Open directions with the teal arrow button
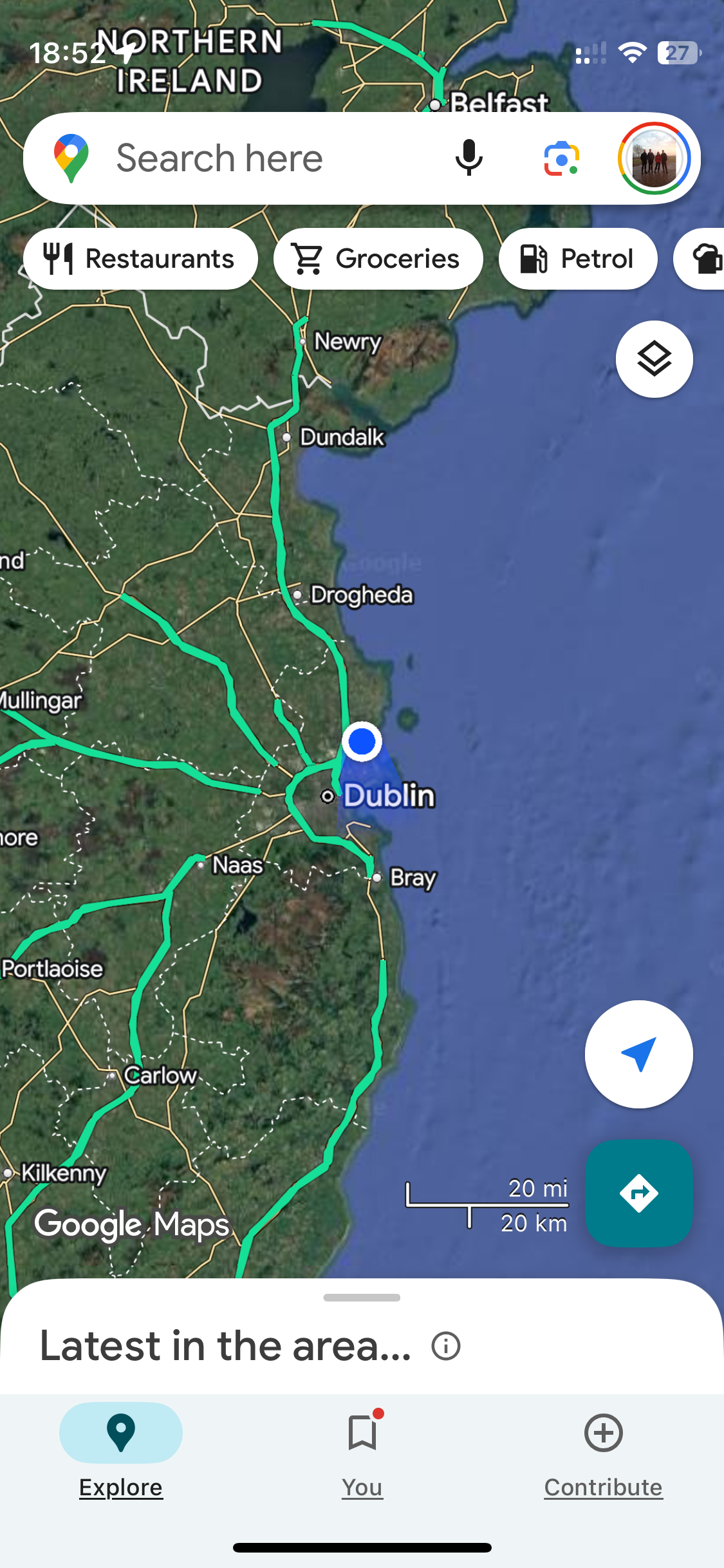The width and height of the screenshot is (724, 1568). [x=638, y=1193]
